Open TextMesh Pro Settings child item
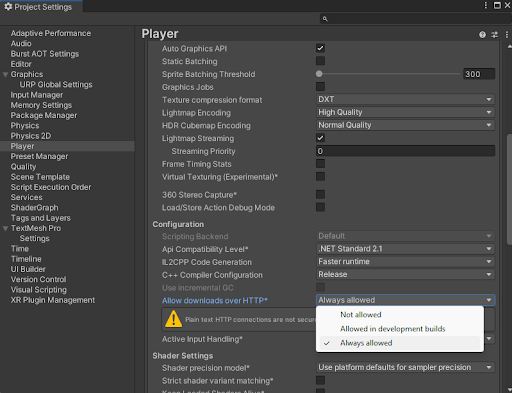The height and width of the screenshot is (393, 512). point(34,239)
